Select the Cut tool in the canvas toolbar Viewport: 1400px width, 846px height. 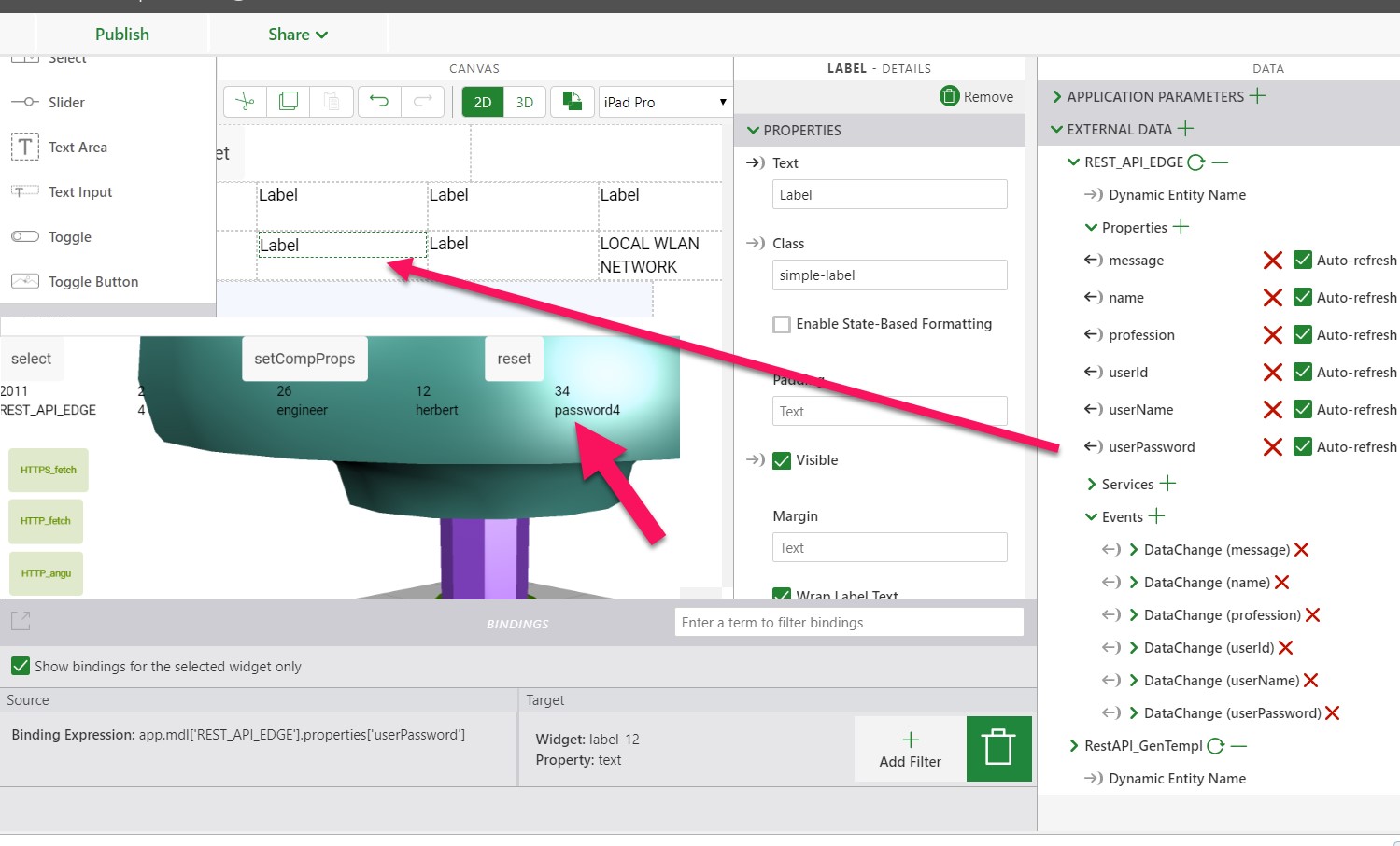coord(244,101)
